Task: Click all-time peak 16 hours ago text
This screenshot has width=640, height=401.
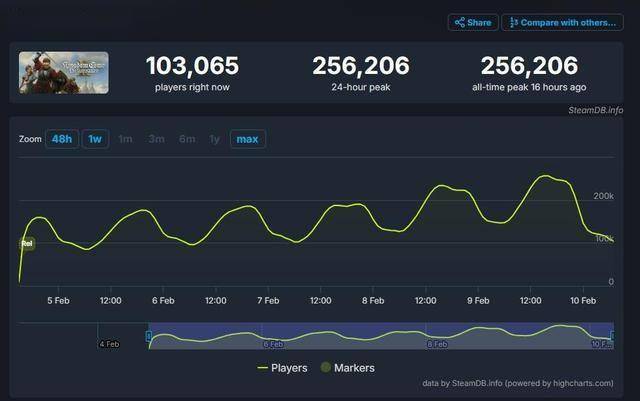Action: pos(529,87)
